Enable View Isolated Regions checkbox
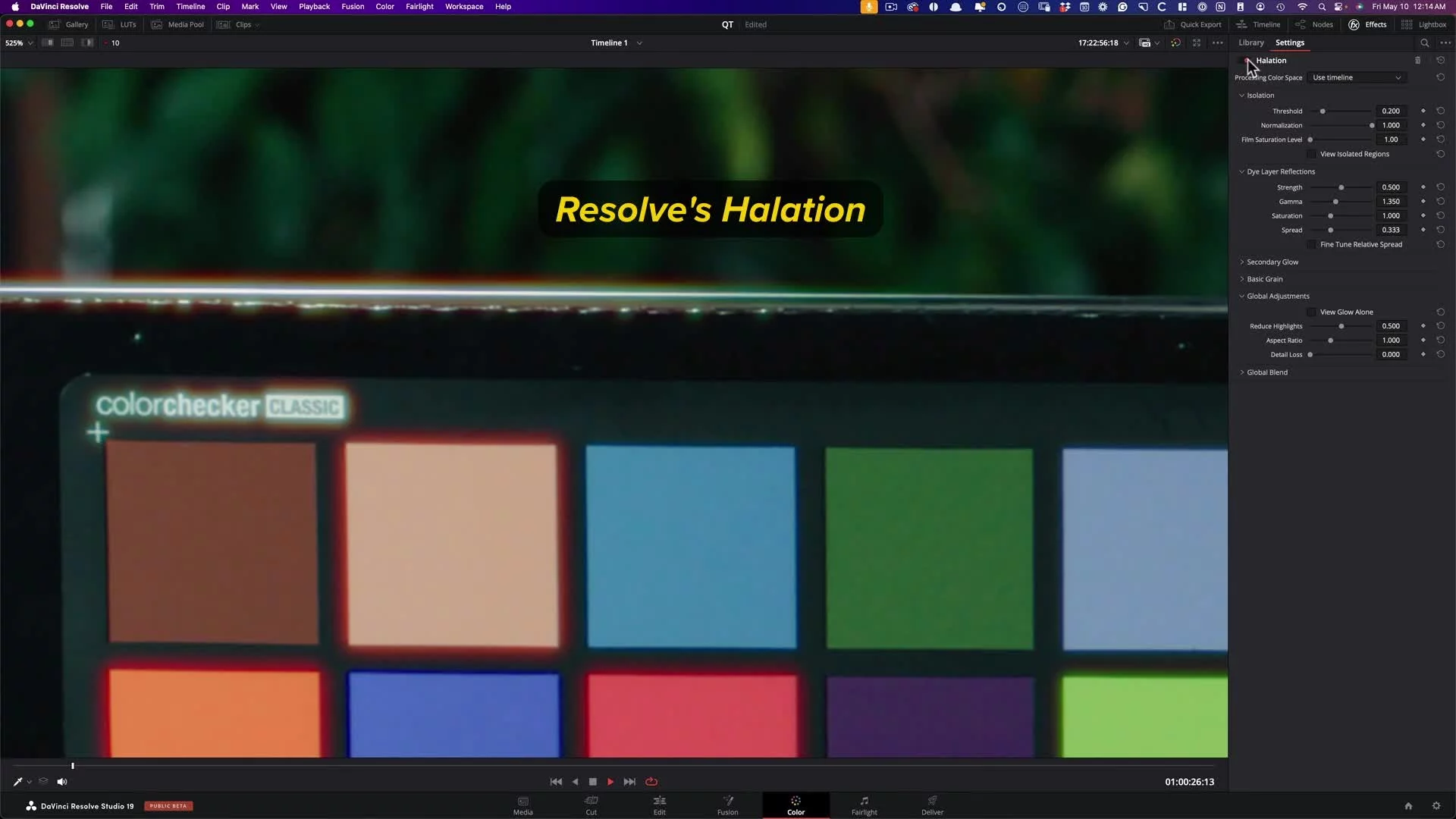This screenshot has height=819, width=1456. click(1311, 154)
